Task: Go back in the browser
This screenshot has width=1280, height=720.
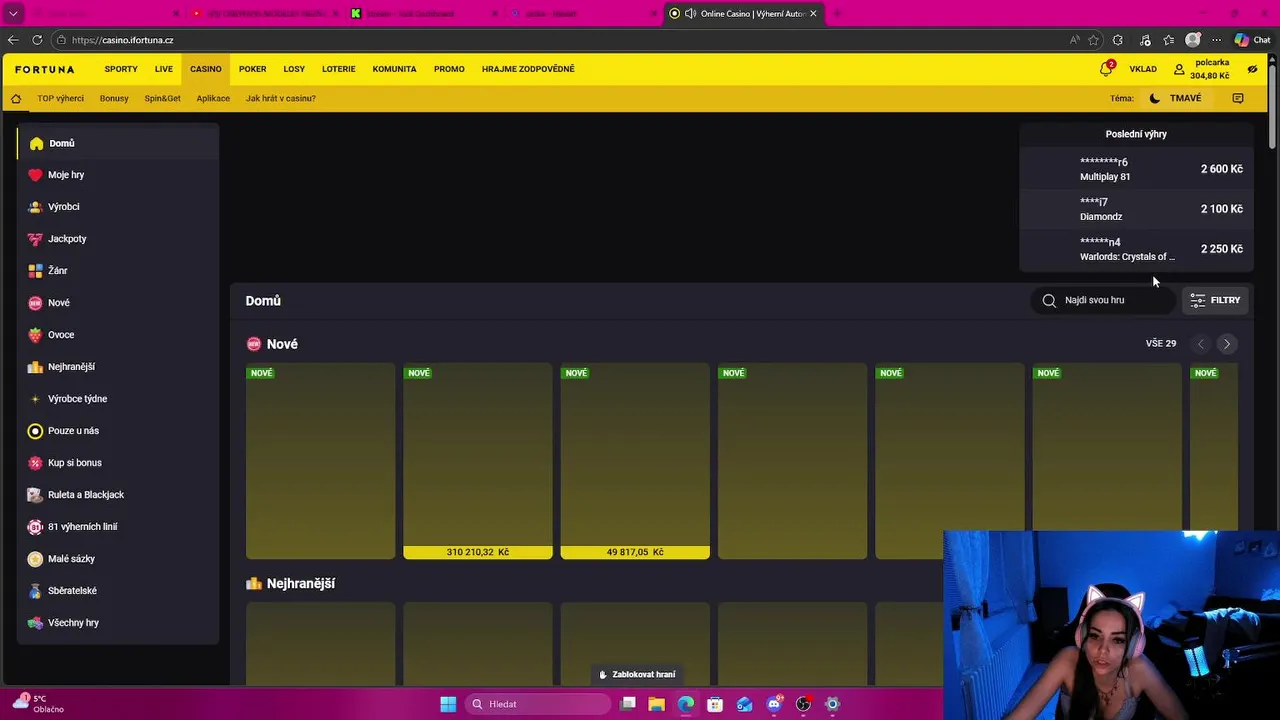Action: click(x=13, y=40)
